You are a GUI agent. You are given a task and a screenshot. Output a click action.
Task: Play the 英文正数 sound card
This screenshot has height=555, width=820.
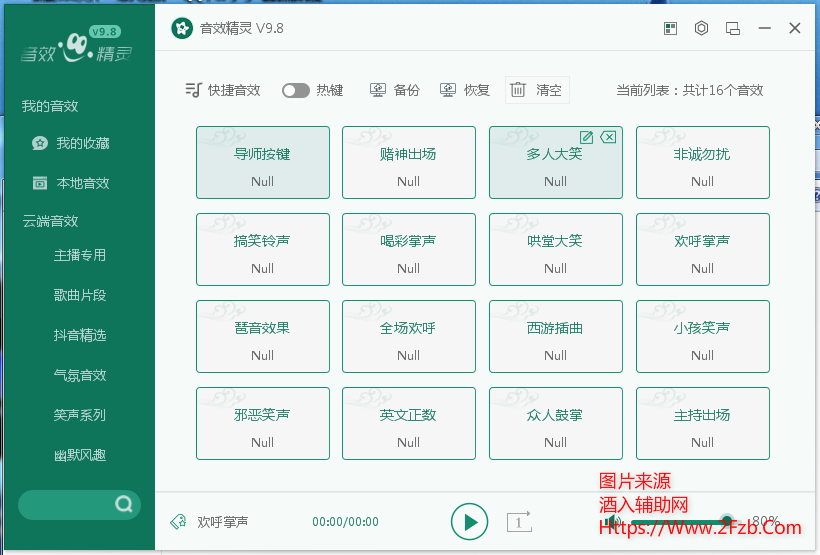tap(409, 423)
